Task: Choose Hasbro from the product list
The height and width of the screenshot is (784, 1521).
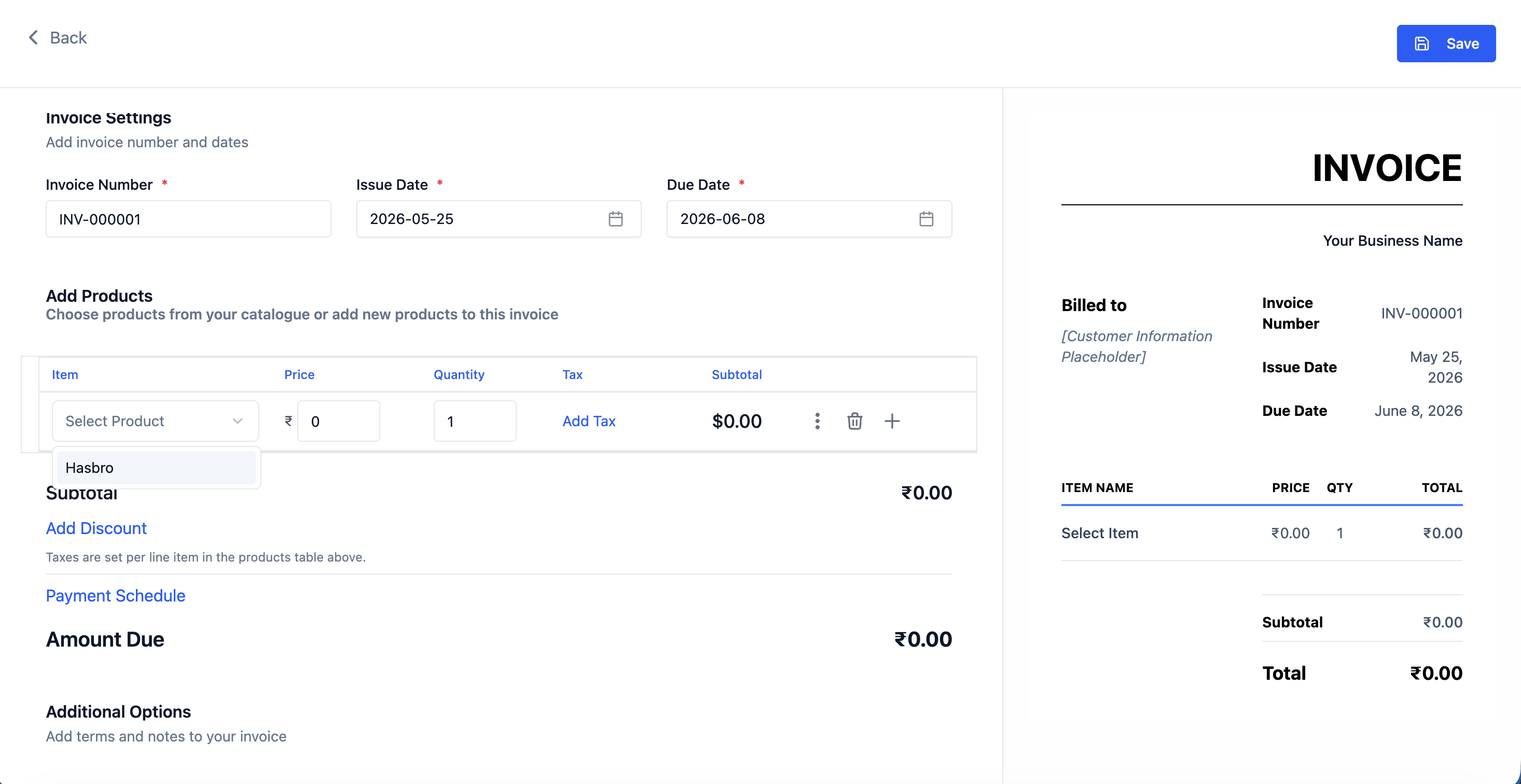Action: coord(157,468)
